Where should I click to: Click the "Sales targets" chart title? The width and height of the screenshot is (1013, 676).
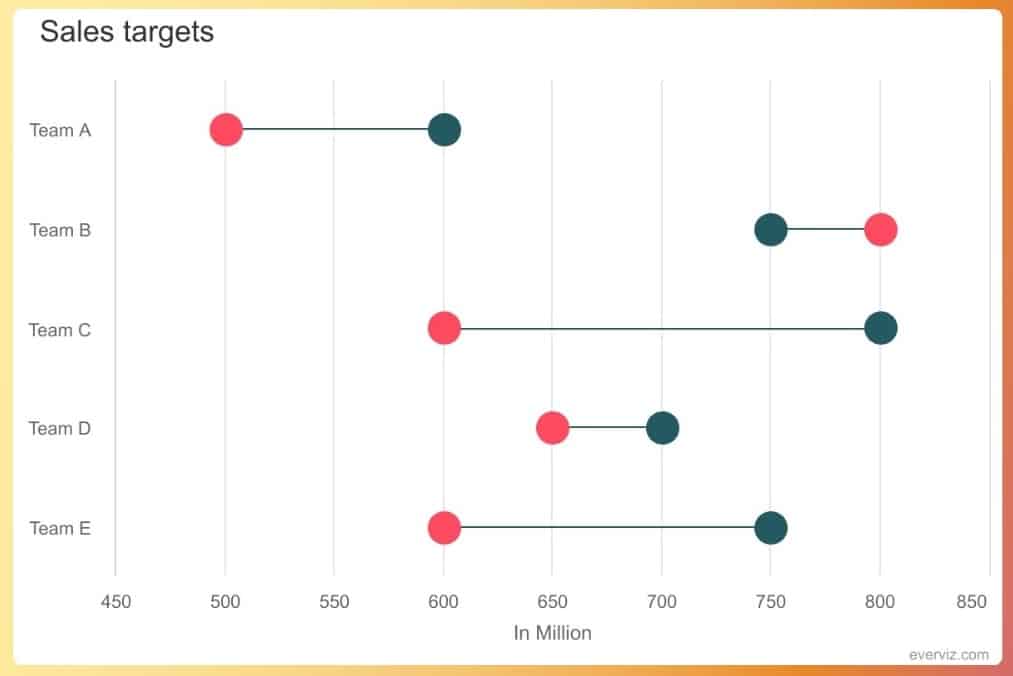(127, 32)
